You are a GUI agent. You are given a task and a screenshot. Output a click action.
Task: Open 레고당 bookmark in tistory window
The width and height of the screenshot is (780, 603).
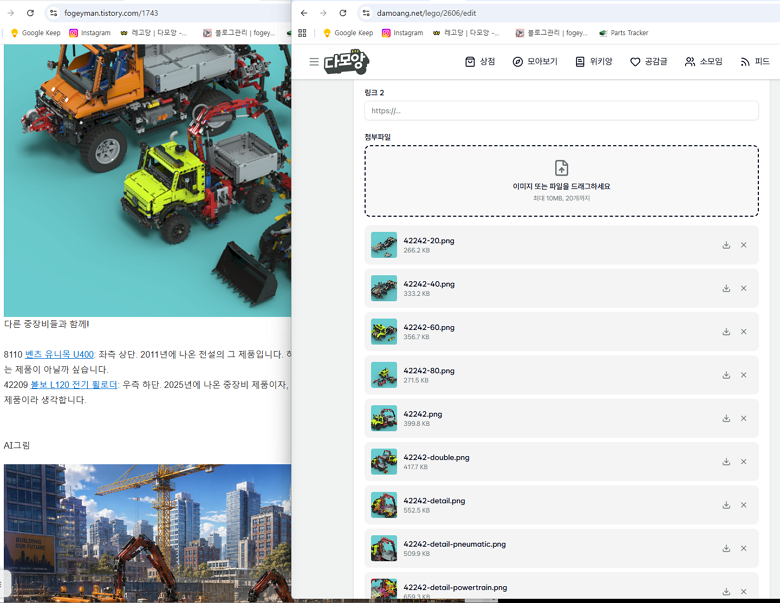pyautogui.click(x=153, y=33)
